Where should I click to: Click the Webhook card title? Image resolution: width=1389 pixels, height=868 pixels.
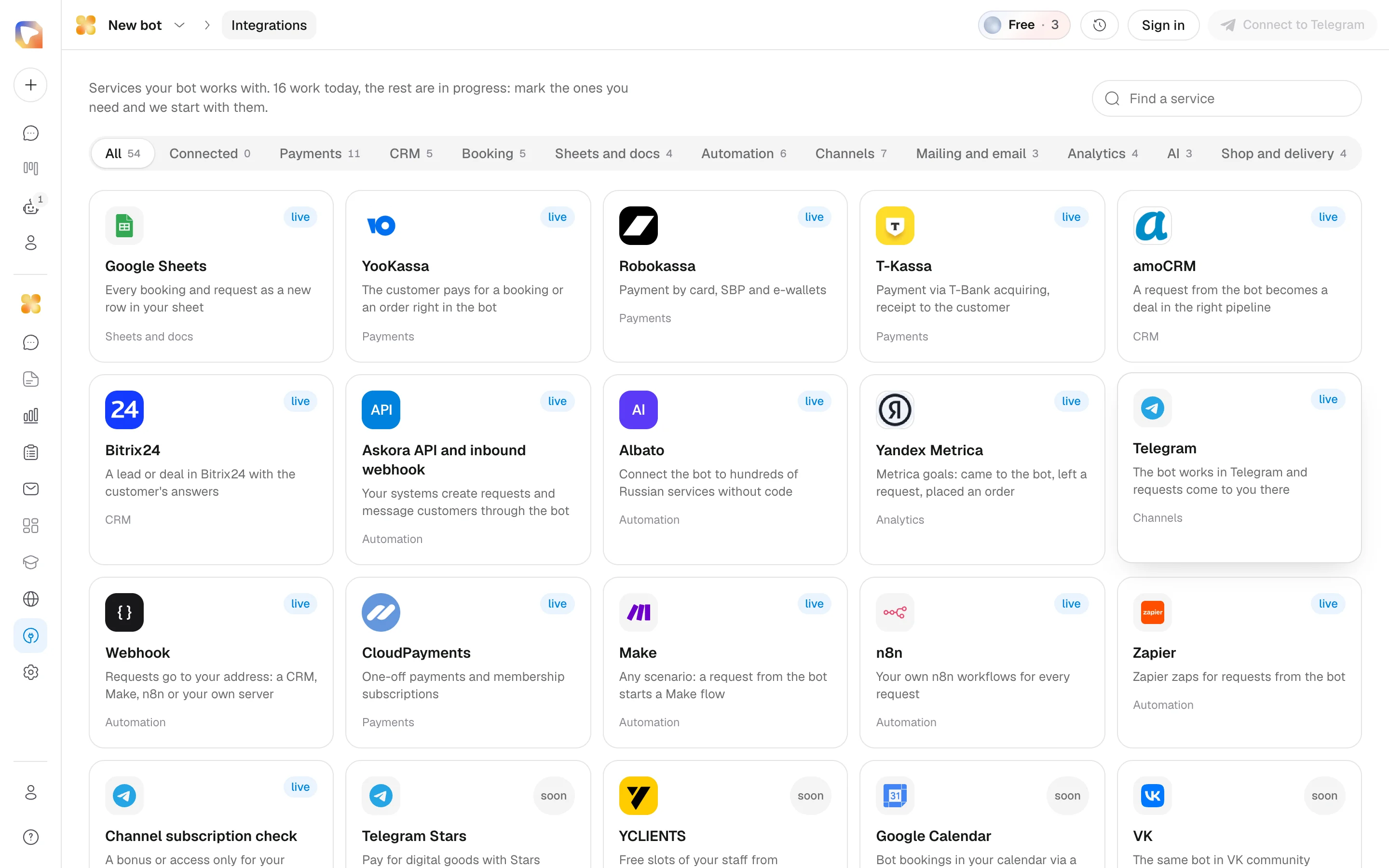(x=138, y=653)
